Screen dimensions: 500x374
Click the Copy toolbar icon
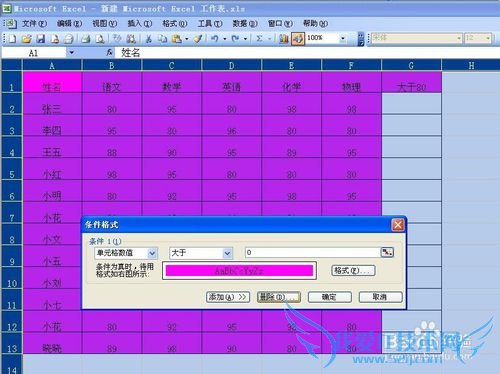pos(162,39)
